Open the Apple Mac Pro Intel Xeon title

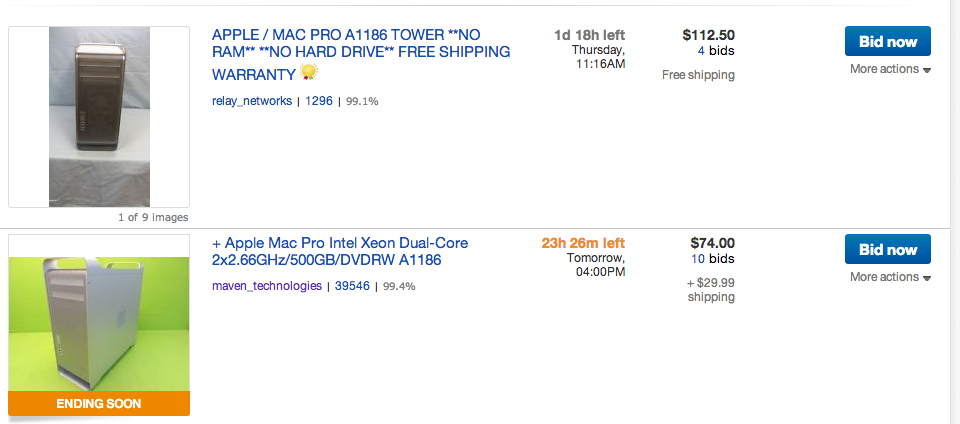[340, 251]
